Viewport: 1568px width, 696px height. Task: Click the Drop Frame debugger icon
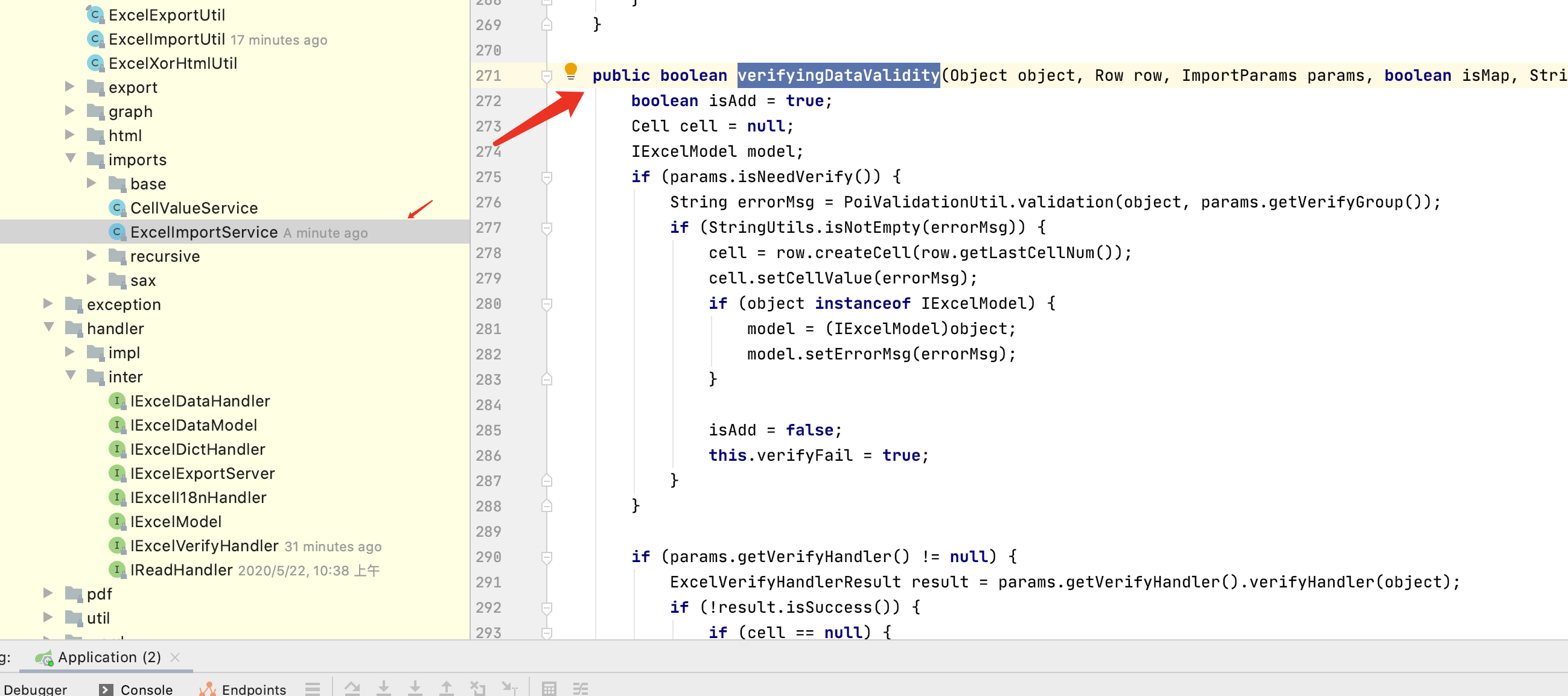pyautogui.click(x=478, y=688)
